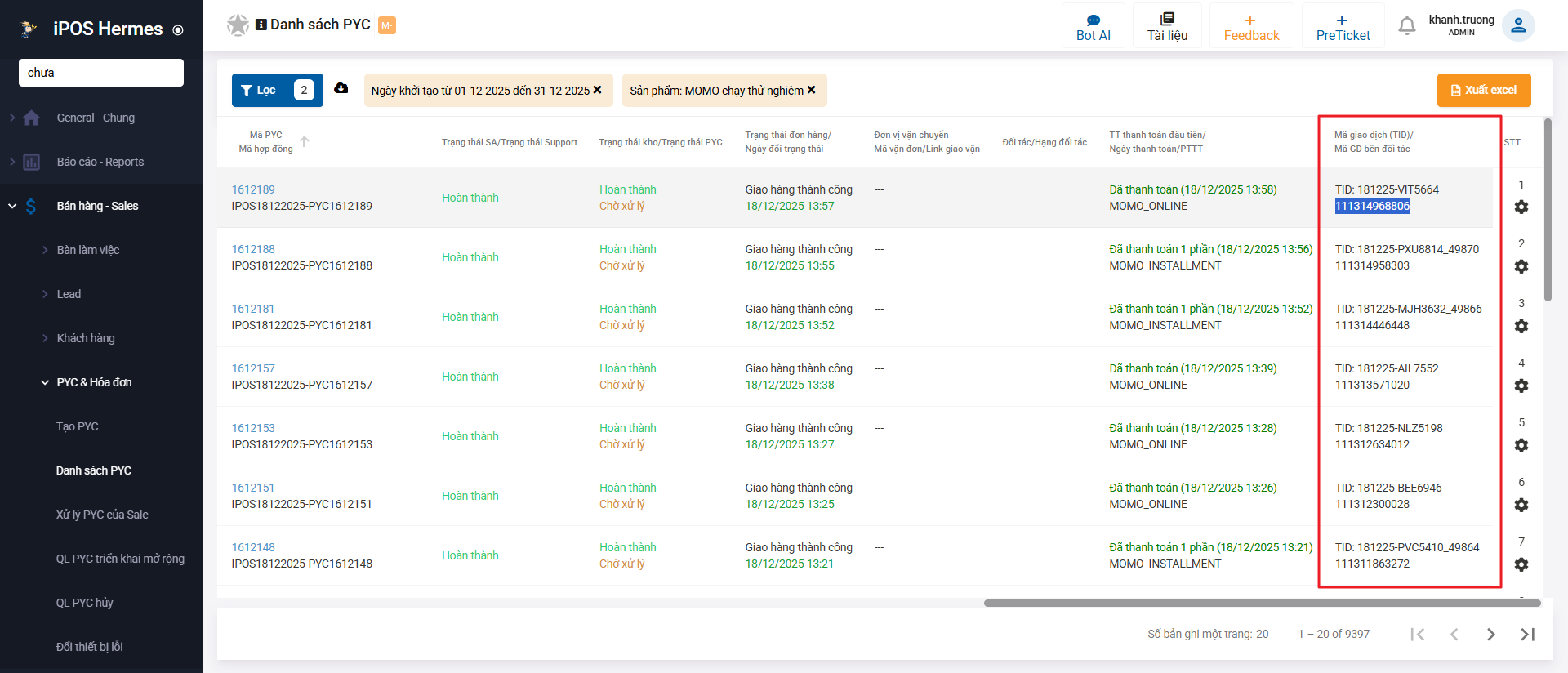The image size is (1568, 673).
Task: Click Trạng thái SA/Trạng thái Support header
Action: click(x=510, y=142)
